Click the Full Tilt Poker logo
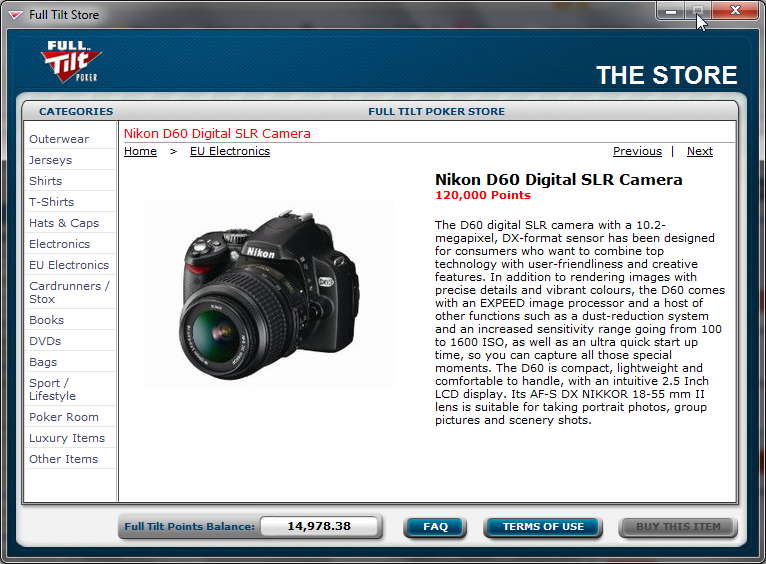This screenshot has height=564, width=766. [x=71, y=62]
